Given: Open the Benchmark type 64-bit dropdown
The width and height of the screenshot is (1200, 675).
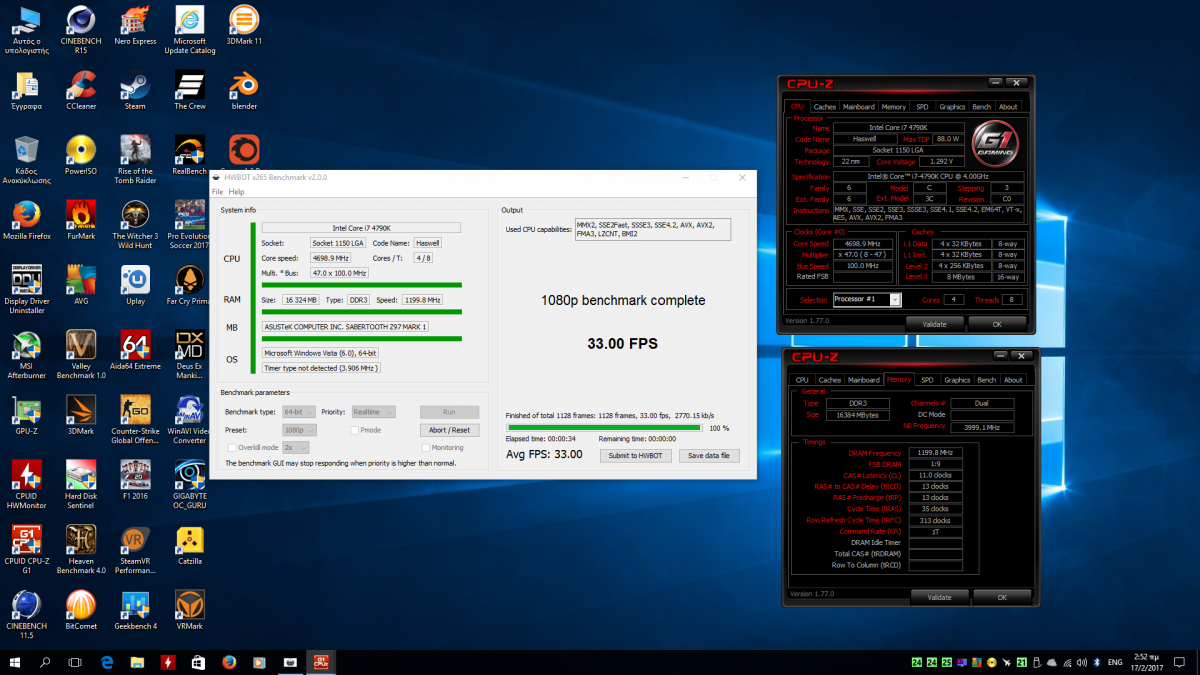Looking at the screenshot, I should [299, 411].
